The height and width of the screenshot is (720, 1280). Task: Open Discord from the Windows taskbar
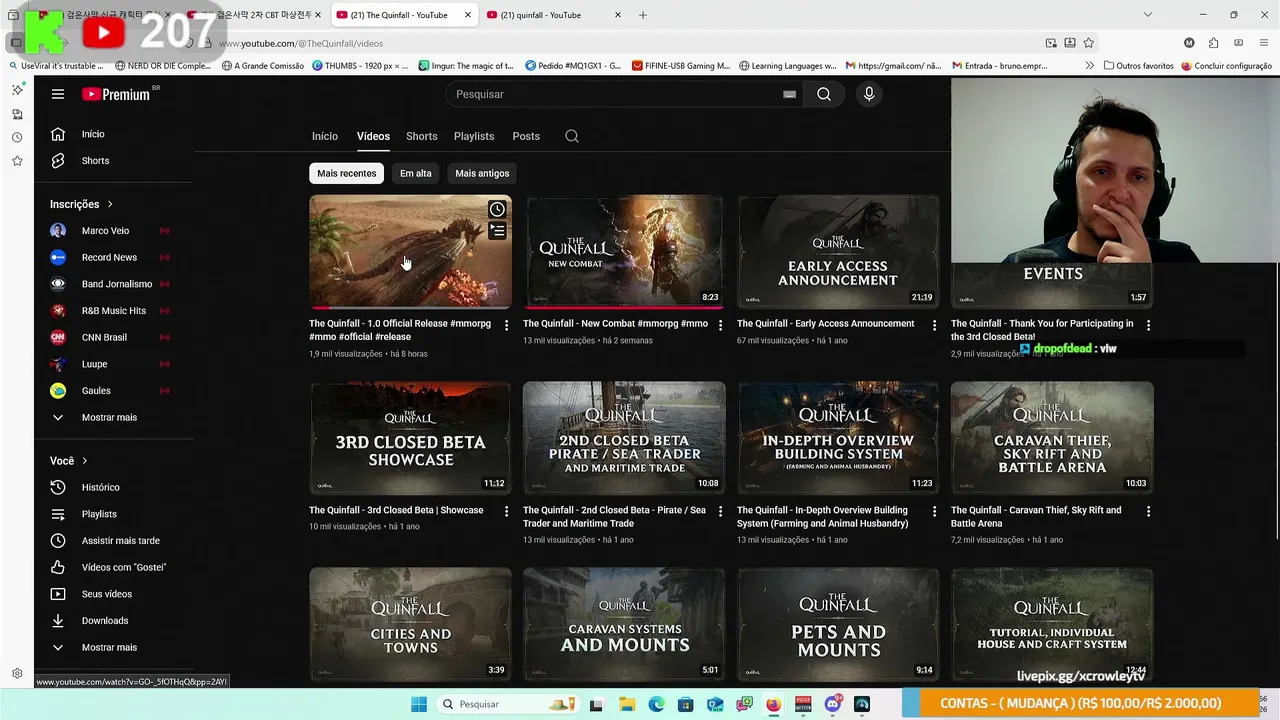click(832, 704)
